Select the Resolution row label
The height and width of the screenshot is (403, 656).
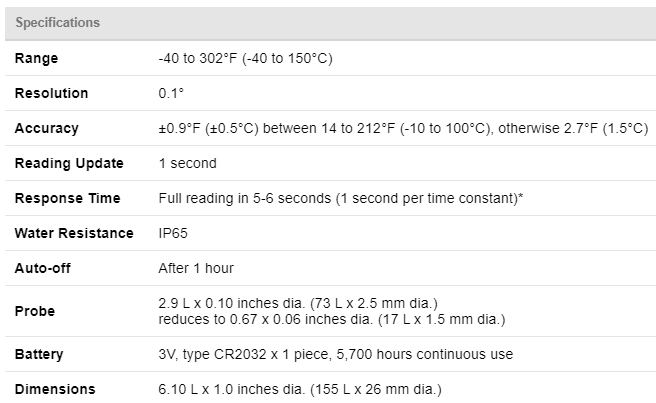(51, 93)
